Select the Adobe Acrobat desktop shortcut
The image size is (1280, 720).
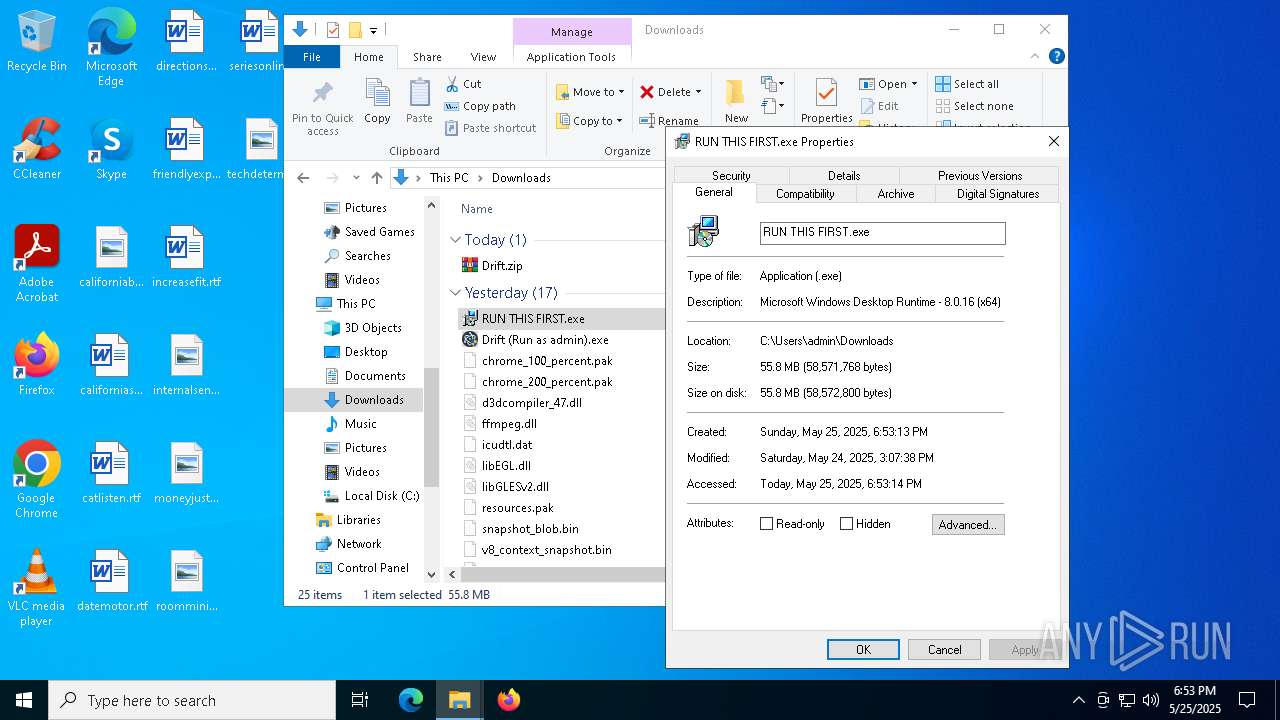click(37, 264)
